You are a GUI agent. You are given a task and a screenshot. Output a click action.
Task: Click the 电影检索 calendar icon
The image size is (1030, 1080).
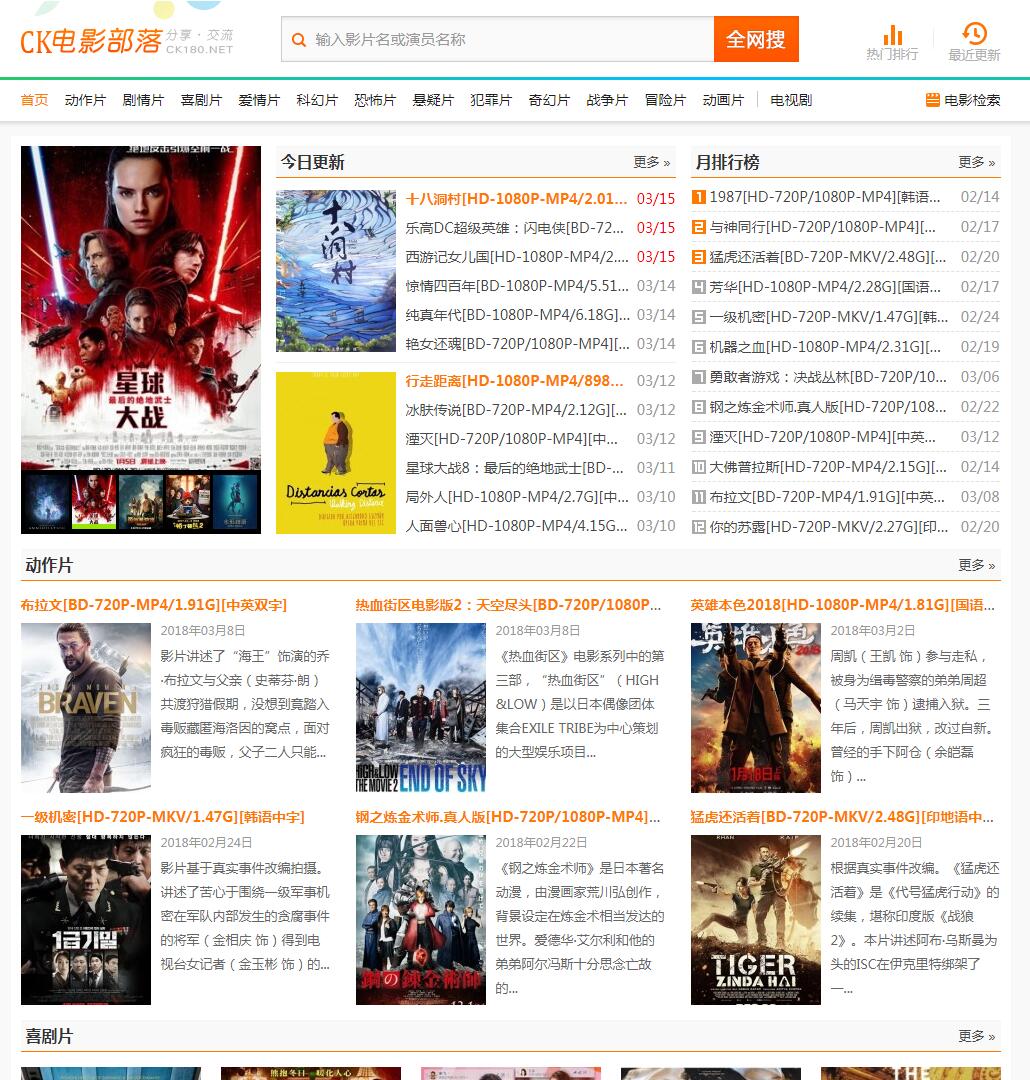click(x=932, y=100)
